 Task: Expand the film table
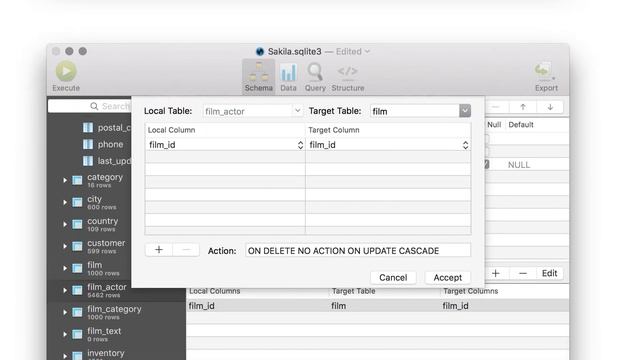coord(65,268)
